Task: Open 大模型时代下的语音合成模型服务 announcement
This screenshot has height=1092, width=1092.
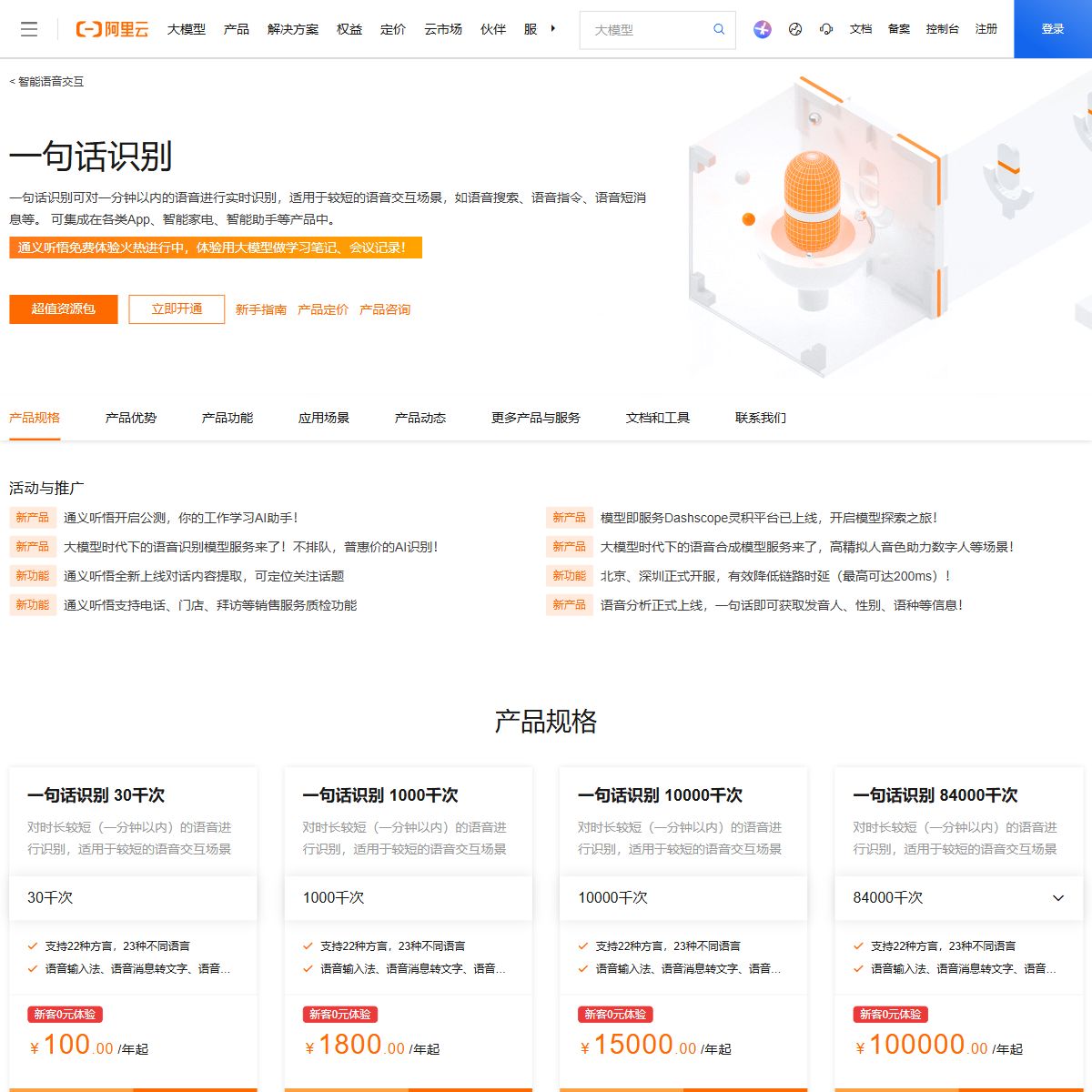Action: tap(807, 547)
